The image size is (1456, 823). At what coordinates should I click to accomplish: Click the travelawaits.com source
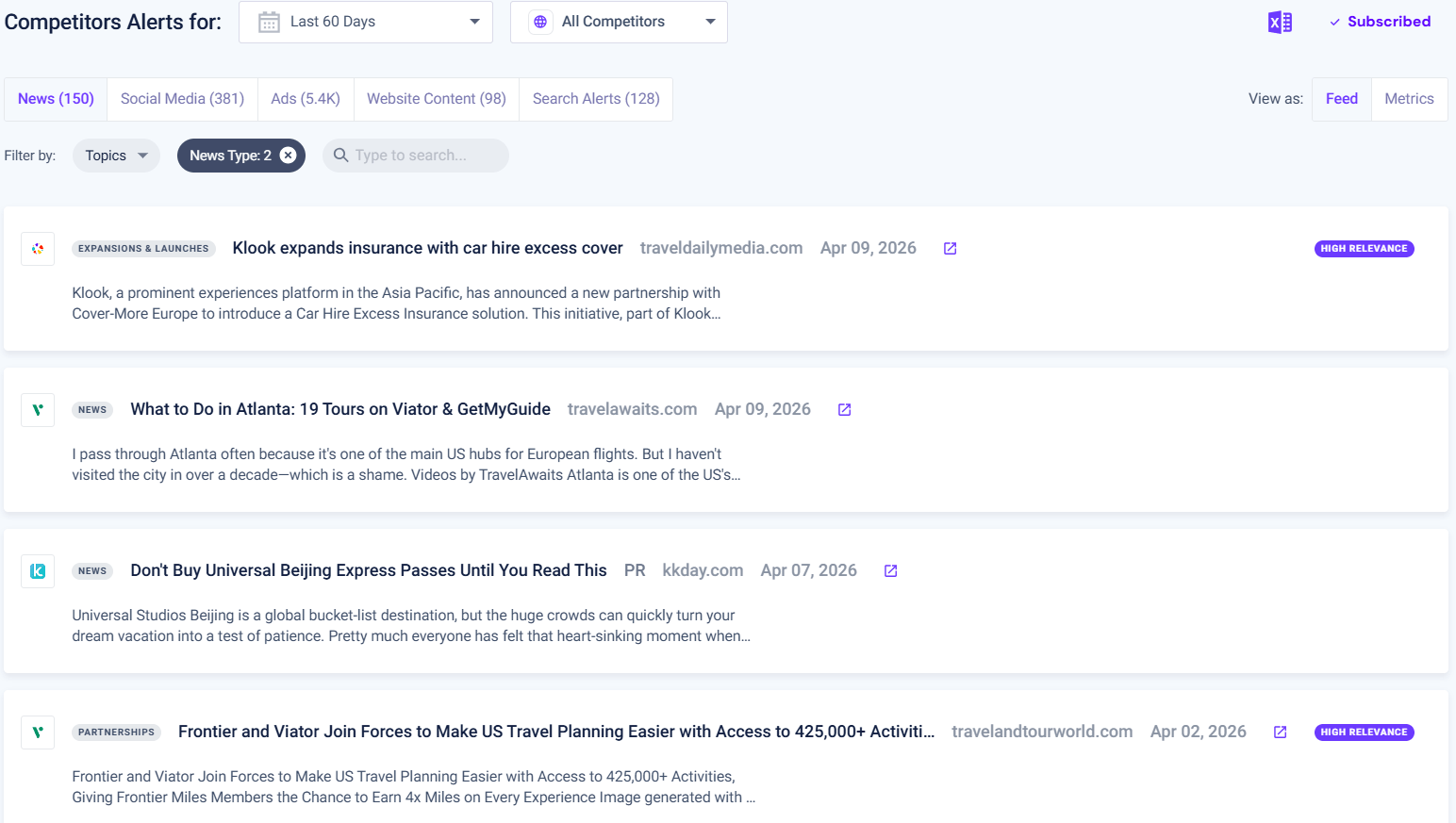(x=633, y=409)
